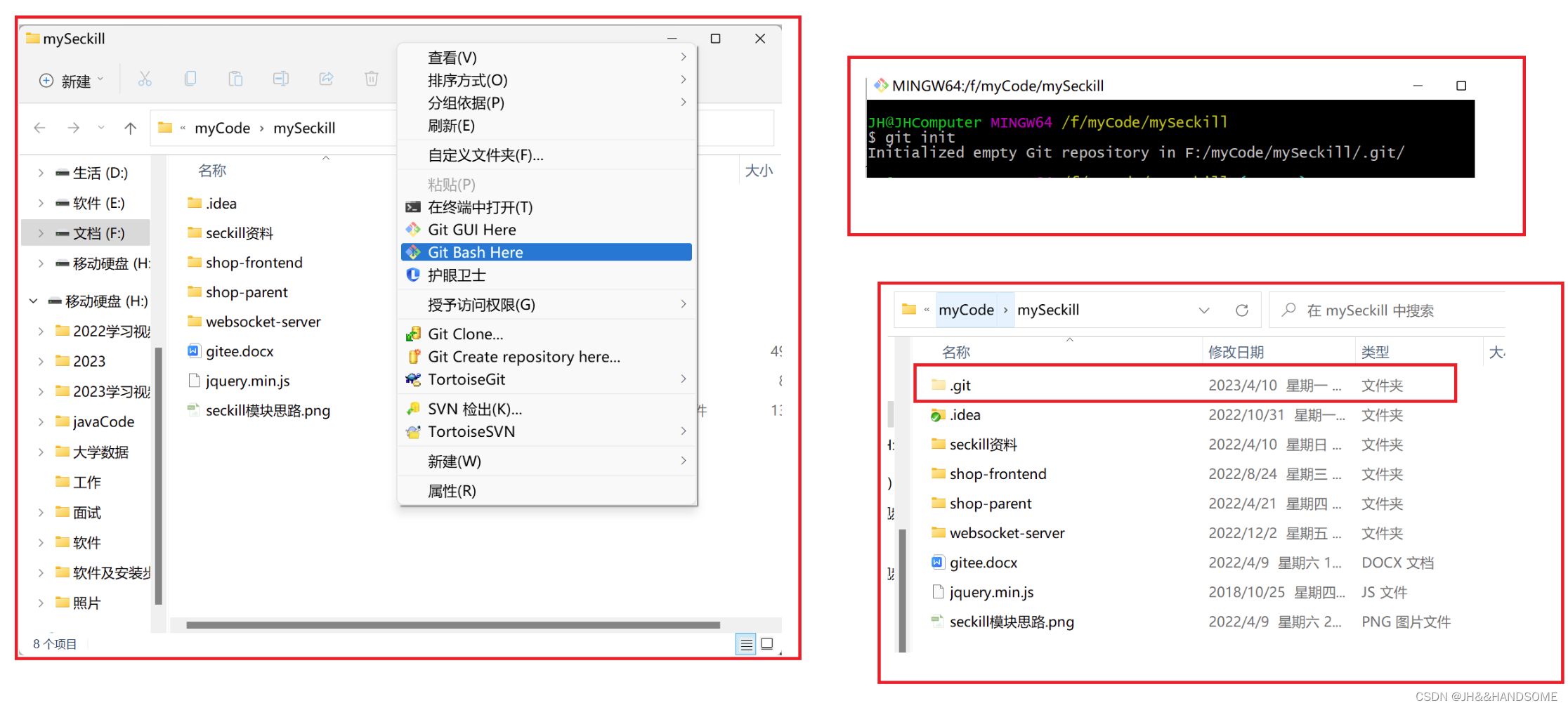
Task: Open 排序方式(O) submenu
Action: (x=547, y=80)
